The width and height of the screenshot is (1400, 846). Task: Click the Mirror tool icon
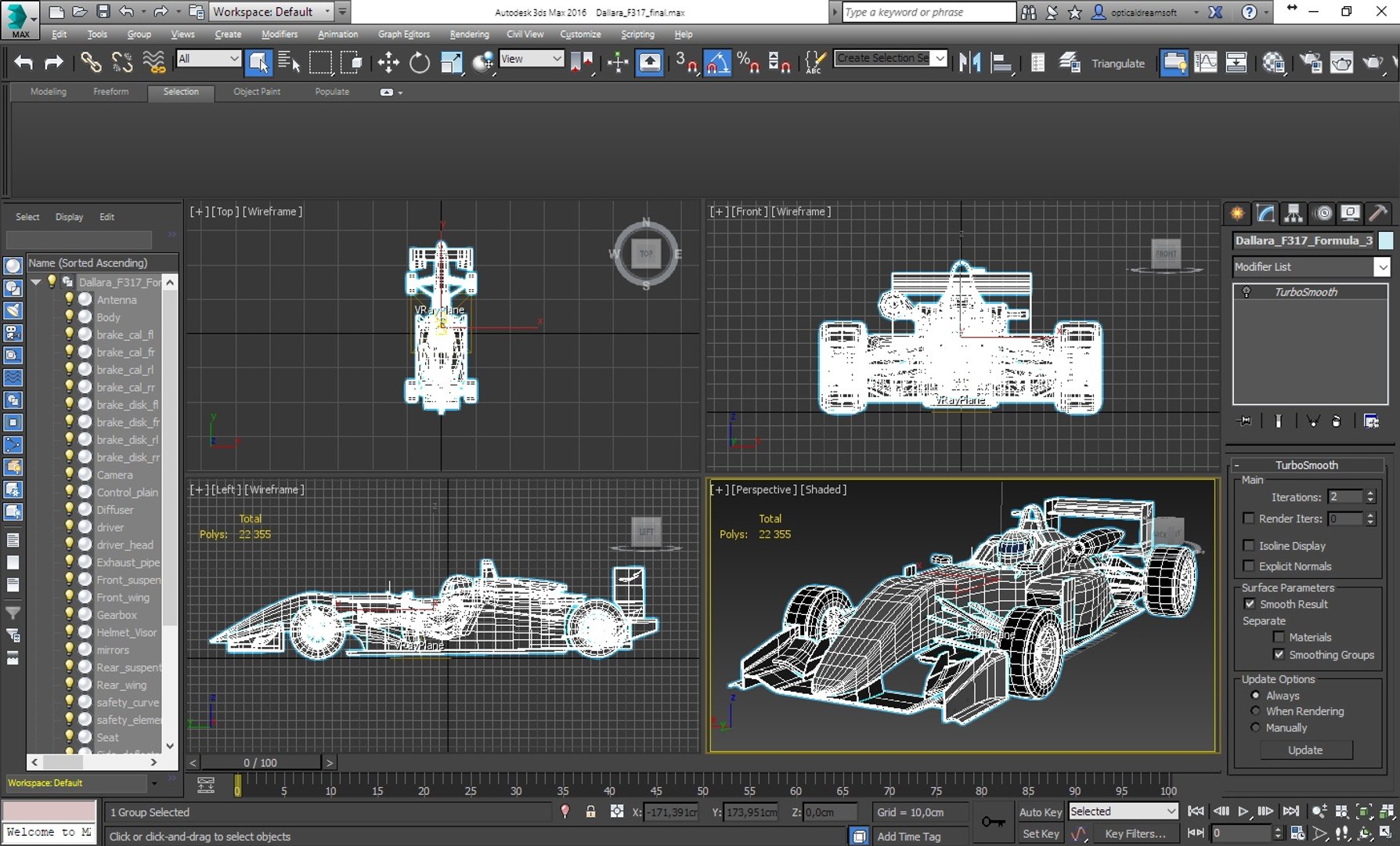[969, 63]
